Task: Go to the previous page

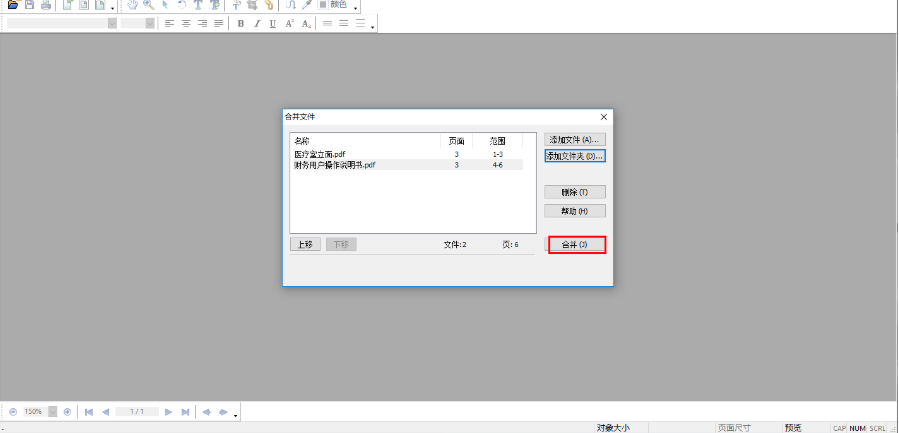Action: click(x=105, y=412)
